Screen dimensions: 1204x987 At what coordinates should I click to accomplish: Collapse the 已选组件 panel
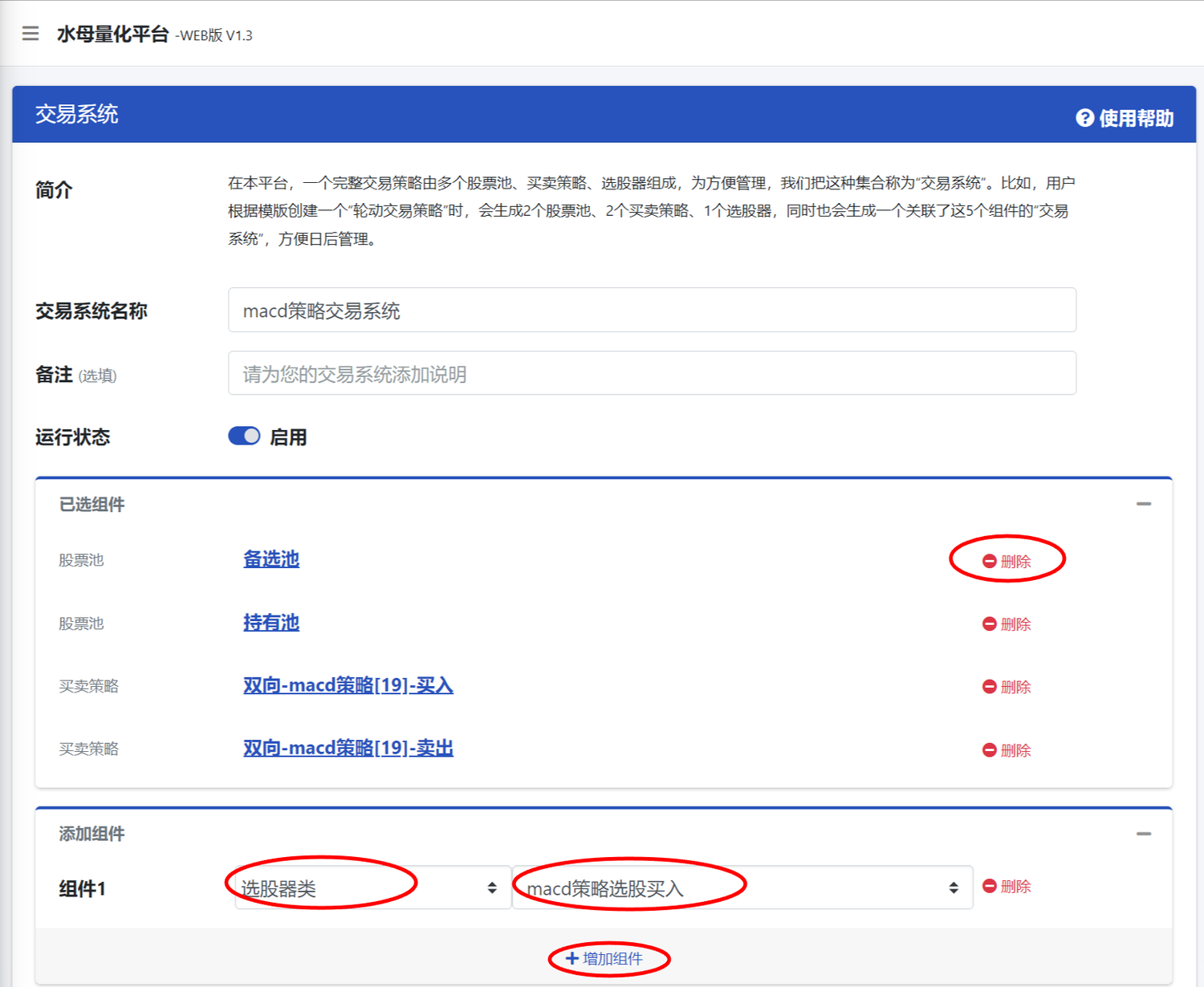point(1144,504)
